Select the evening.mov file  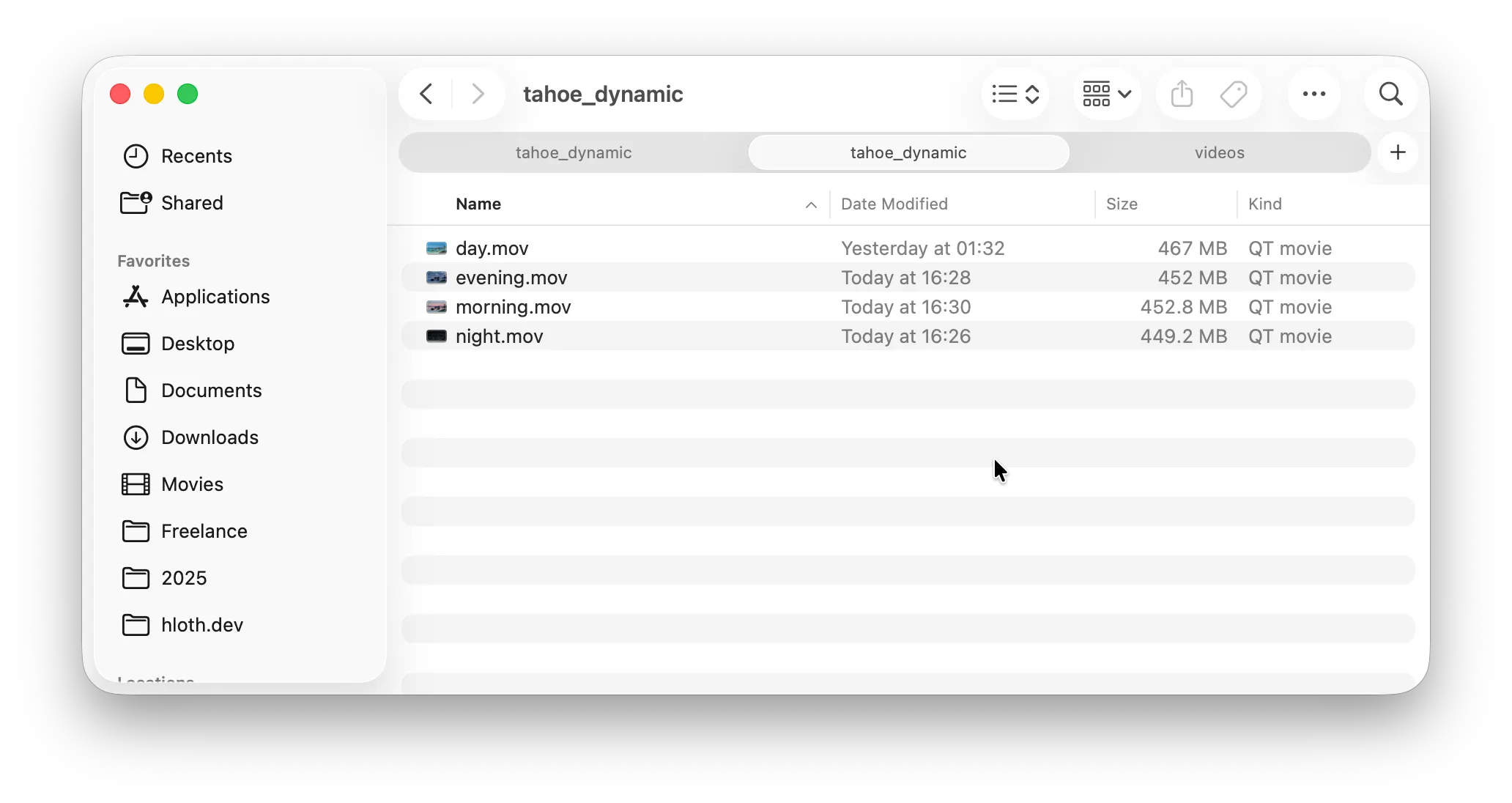[x=908, y=278]
